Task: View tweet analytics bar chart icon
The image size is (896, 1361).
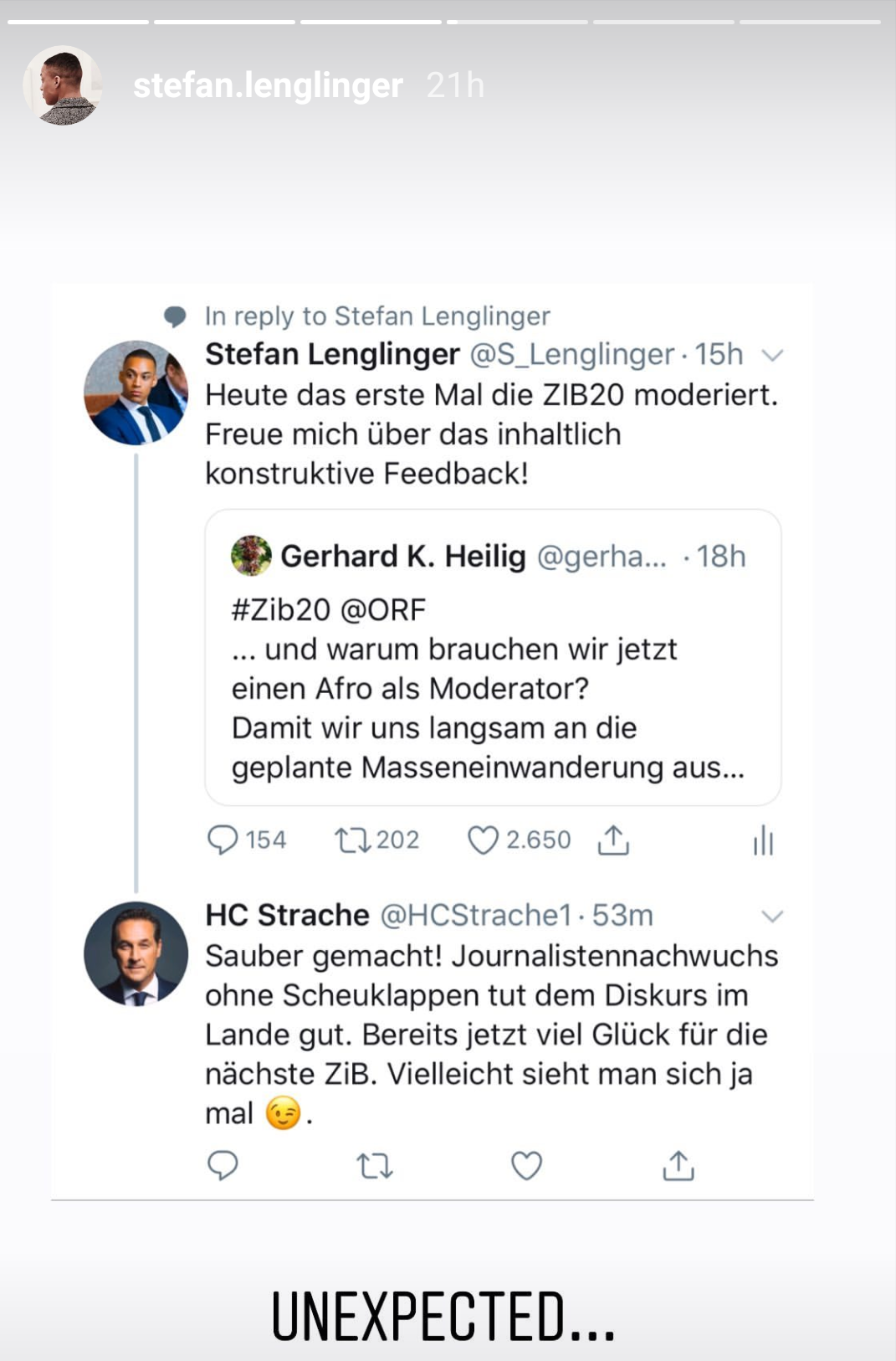Action: point(763,840)
